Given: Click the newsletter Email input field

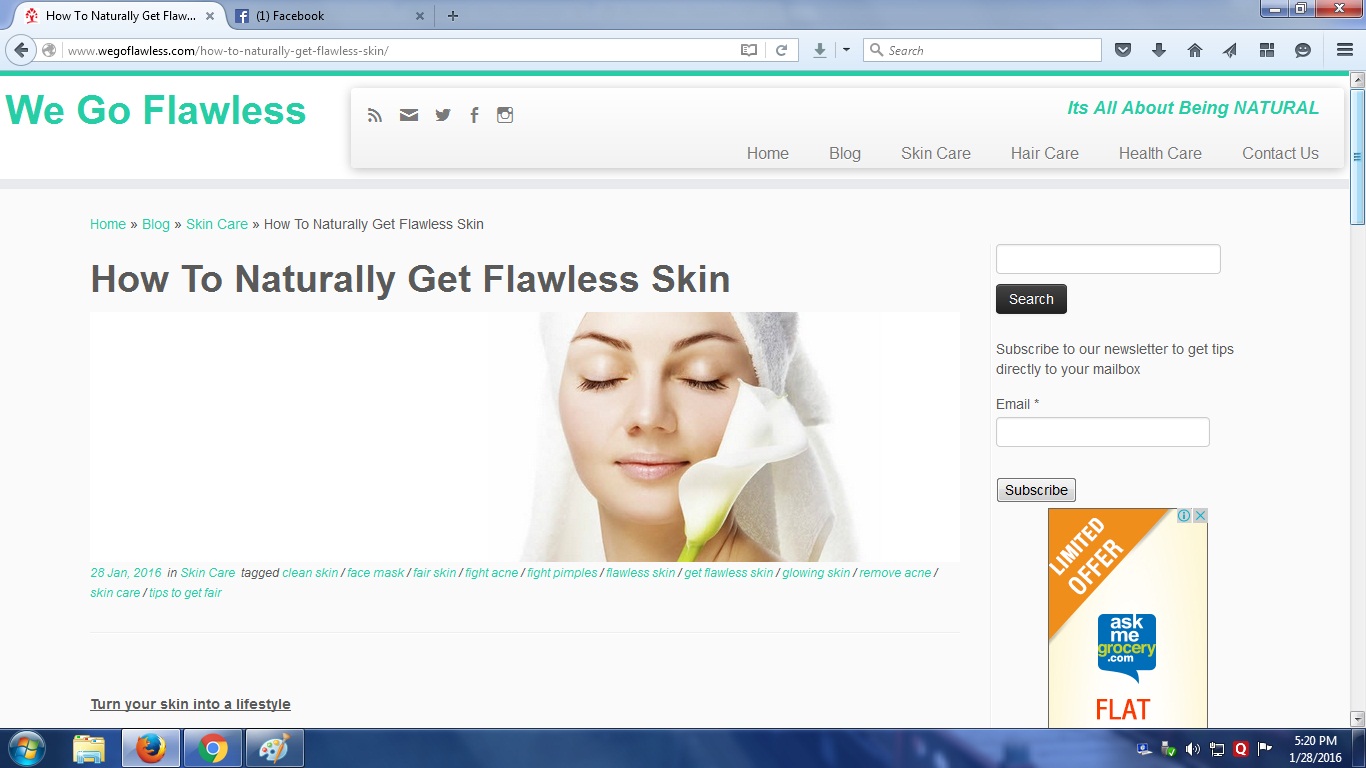Looking at the screenshot, I should (x=1102, y=432).
